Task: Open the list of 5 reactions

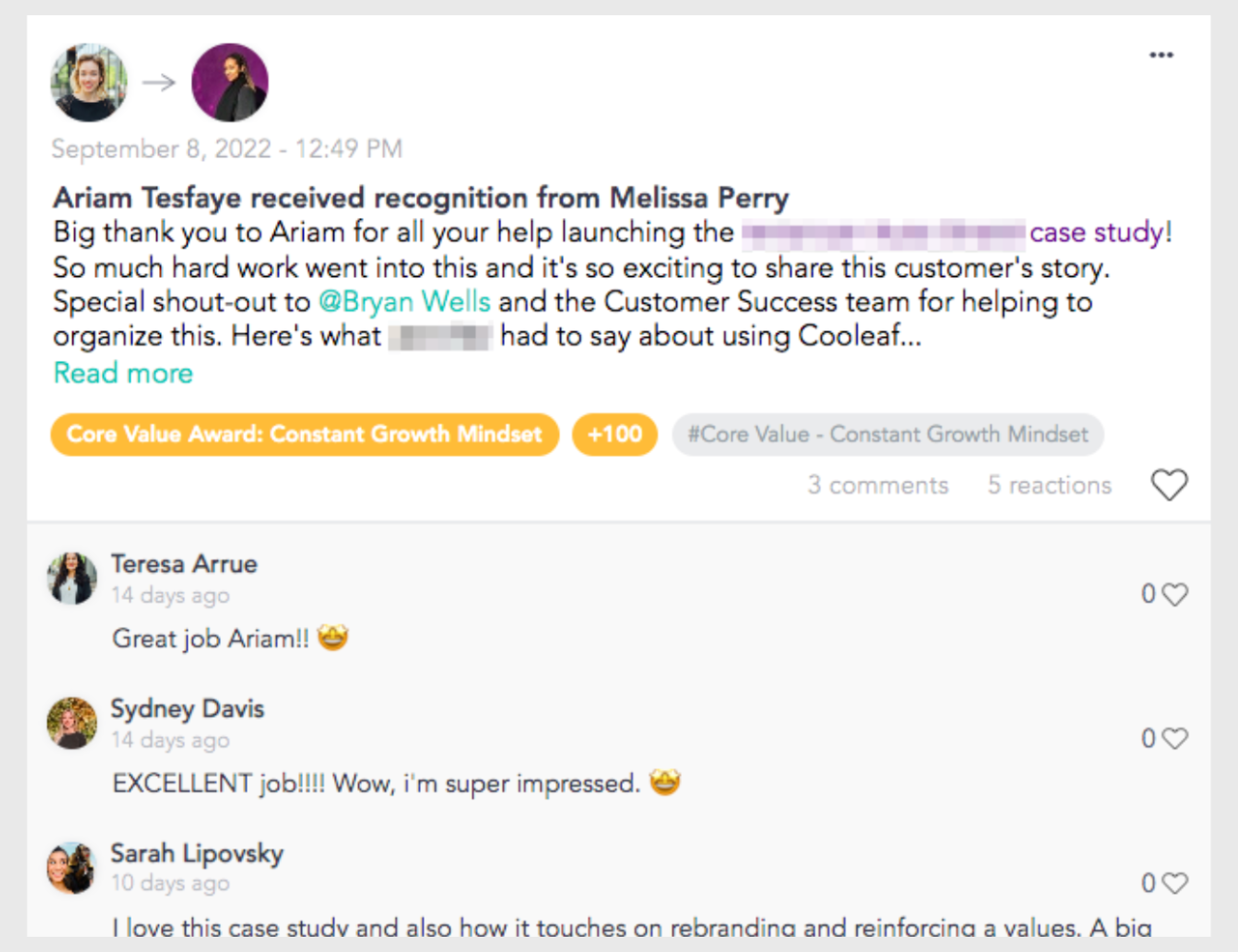Action: (1048, 485)
